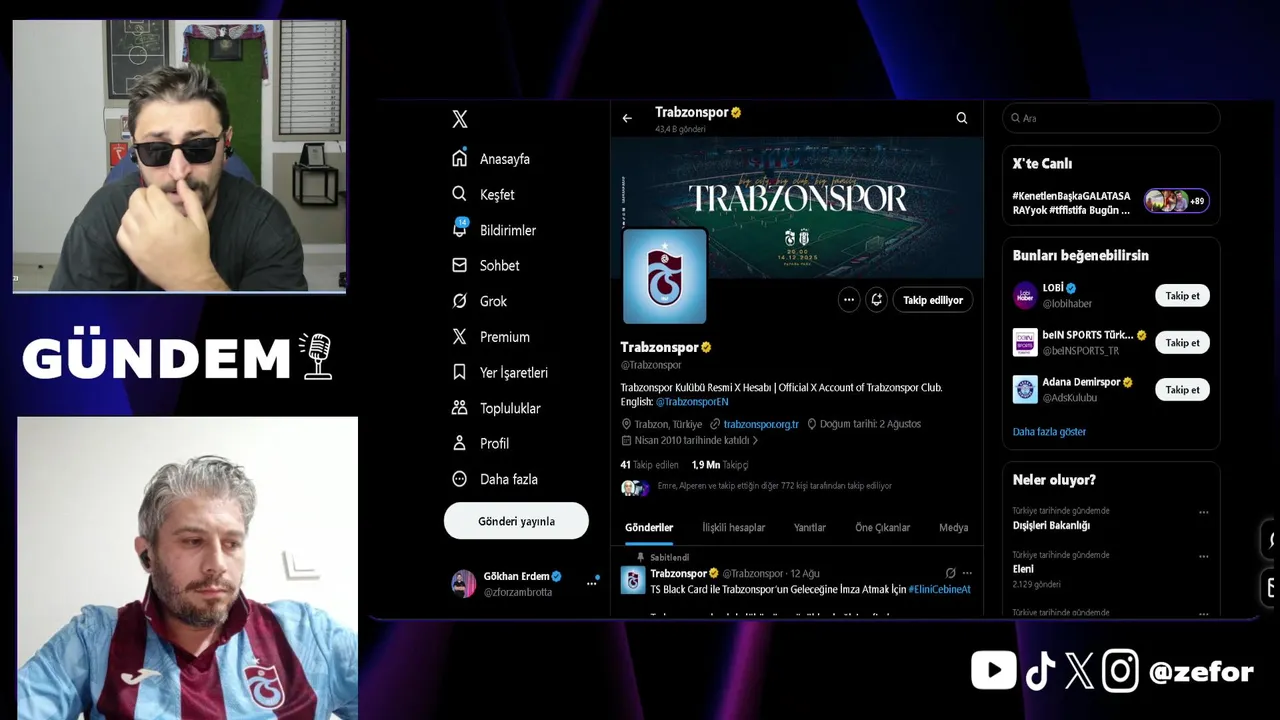
Task: View 1,9 Mn Takipçi list
Action: coord(720,465)
